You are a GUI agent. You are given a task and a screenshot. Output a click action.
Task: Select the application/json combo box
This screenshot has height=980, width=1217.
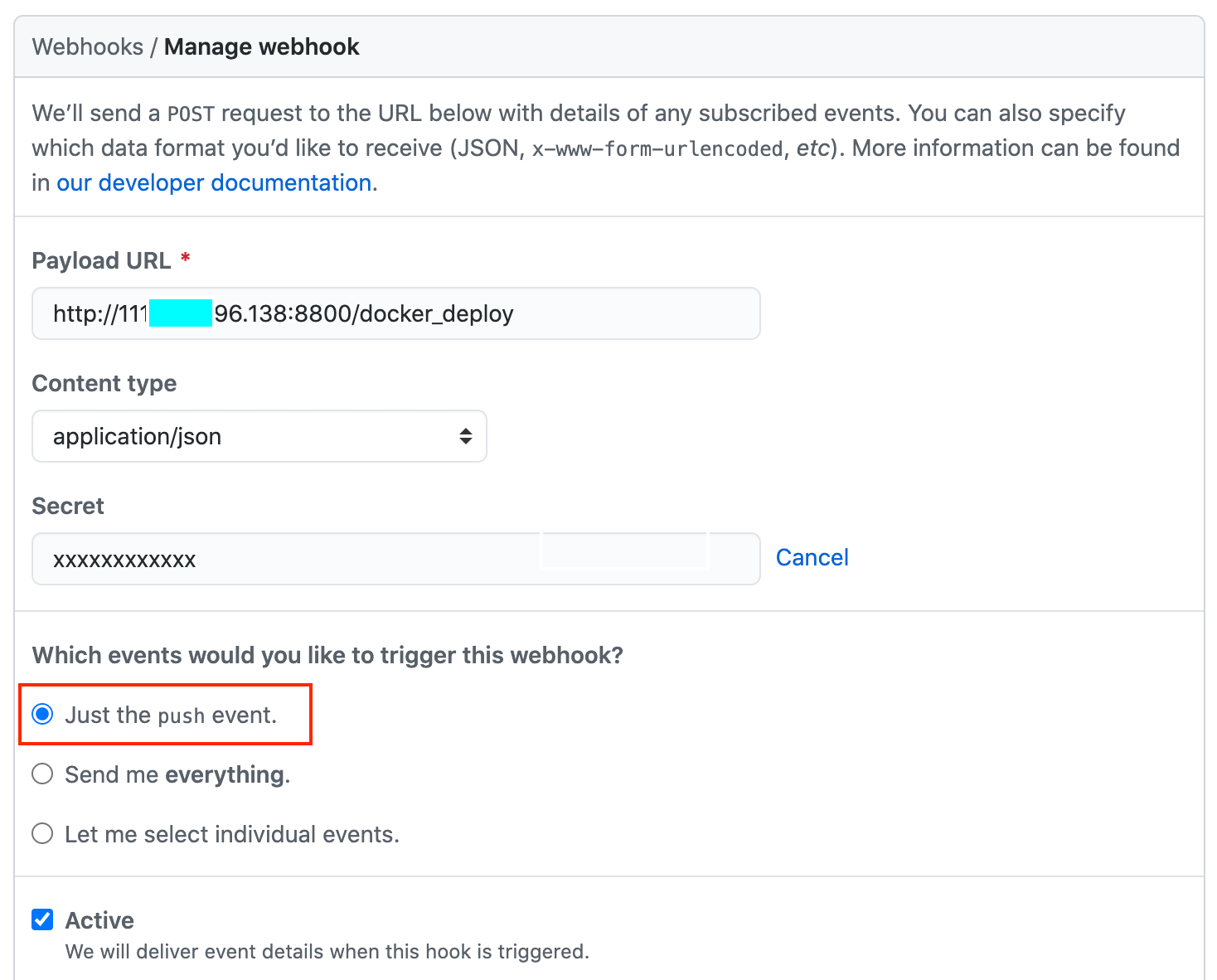(x=257, y=436)
